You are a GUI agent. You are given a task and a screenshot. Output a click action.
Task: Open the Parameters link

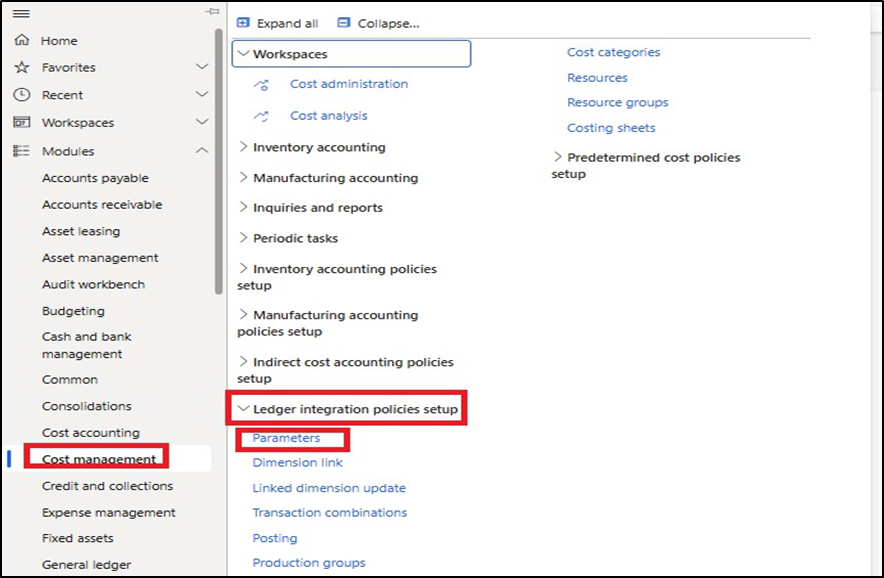[286, 438]
